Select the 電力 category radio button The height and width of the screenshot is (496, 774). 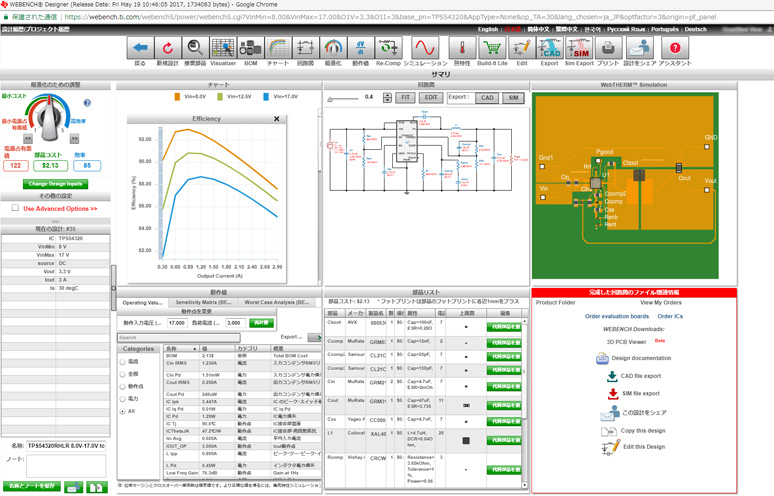point(122,399)
